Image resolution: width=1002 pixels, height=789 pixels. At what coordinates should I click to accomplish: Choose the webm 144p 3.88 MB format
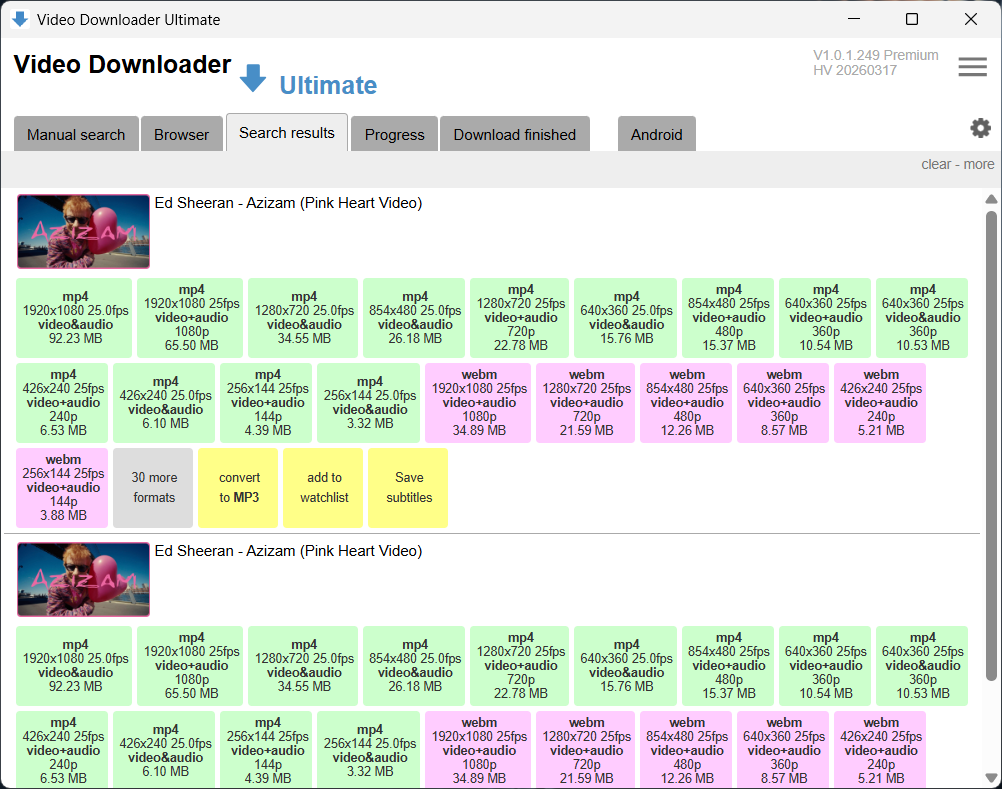point(62,487)
